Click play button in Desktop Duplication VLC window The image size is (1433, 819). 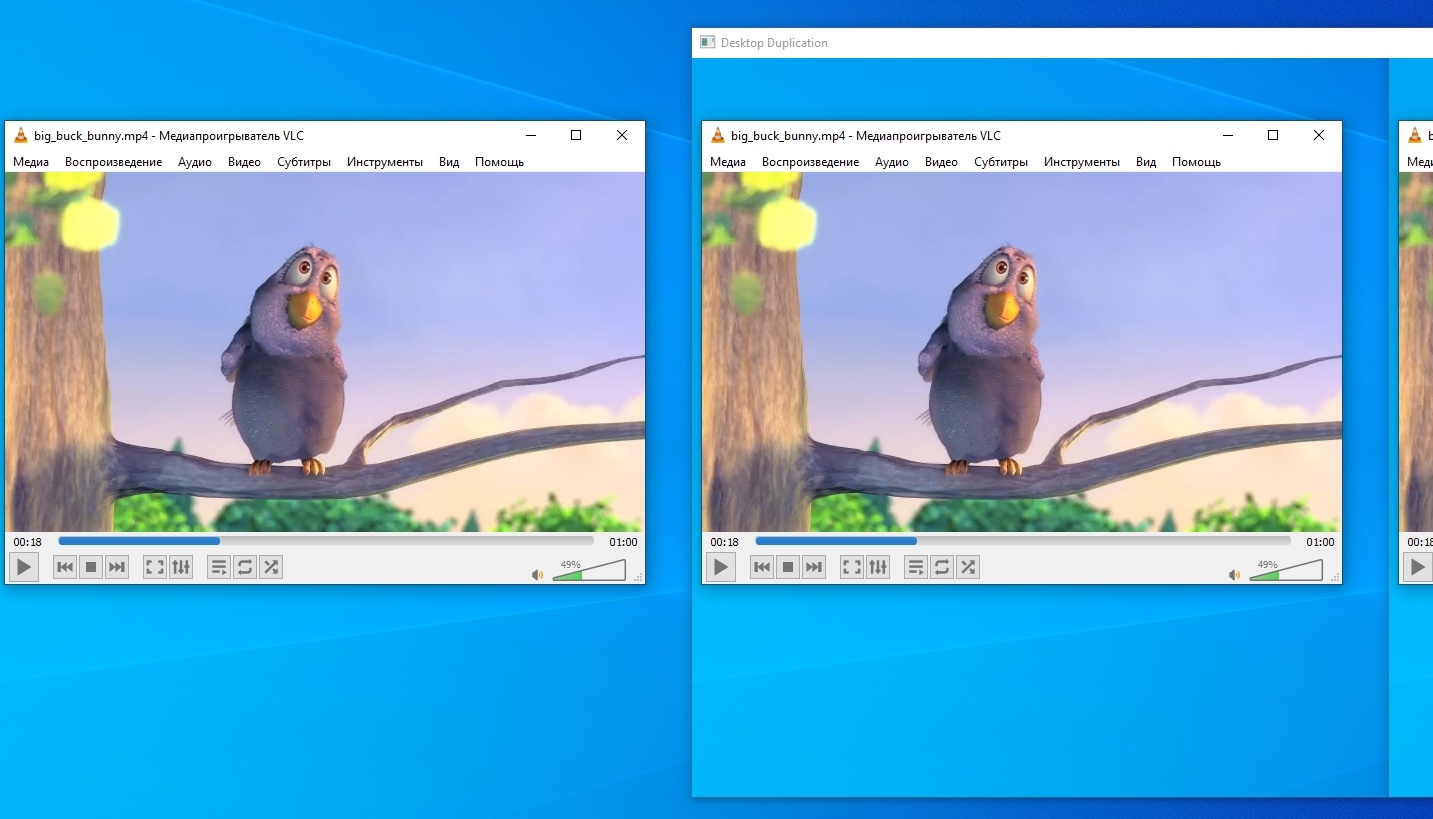click(721, 568)
